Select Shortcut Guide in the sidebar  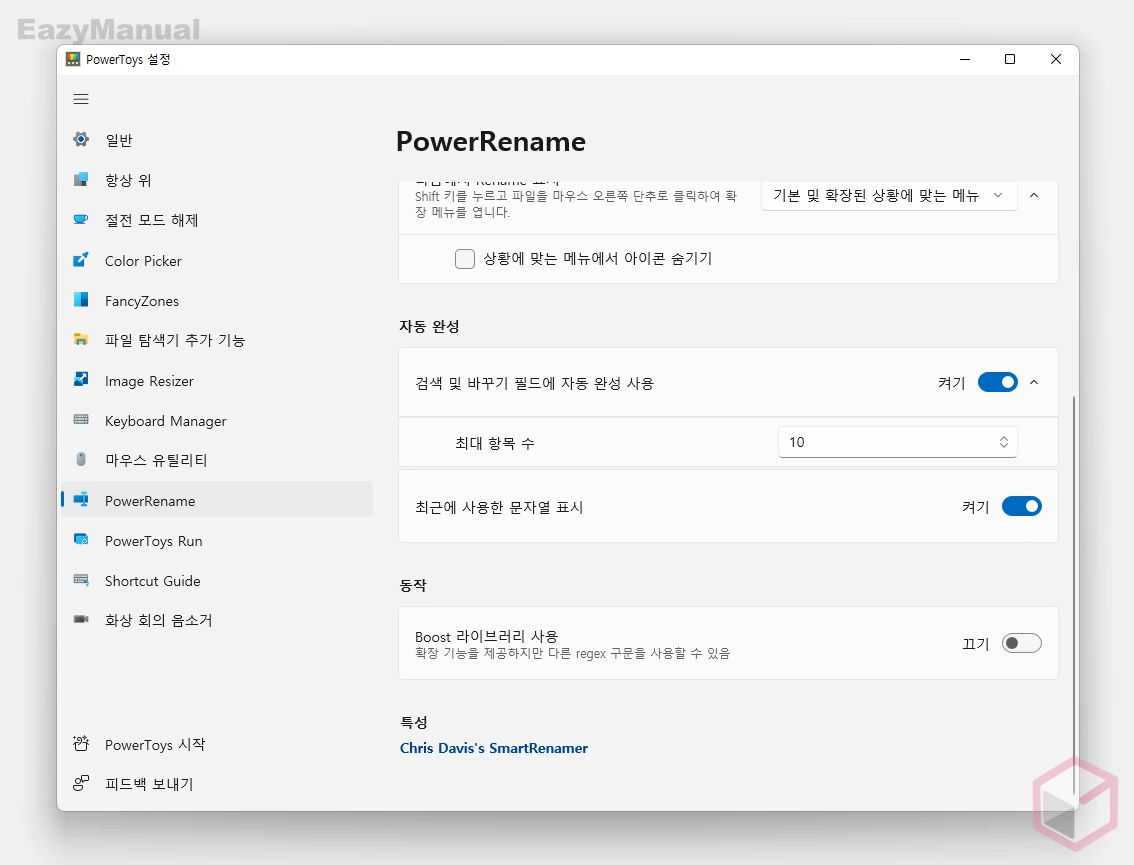click(x=217, y=581)
